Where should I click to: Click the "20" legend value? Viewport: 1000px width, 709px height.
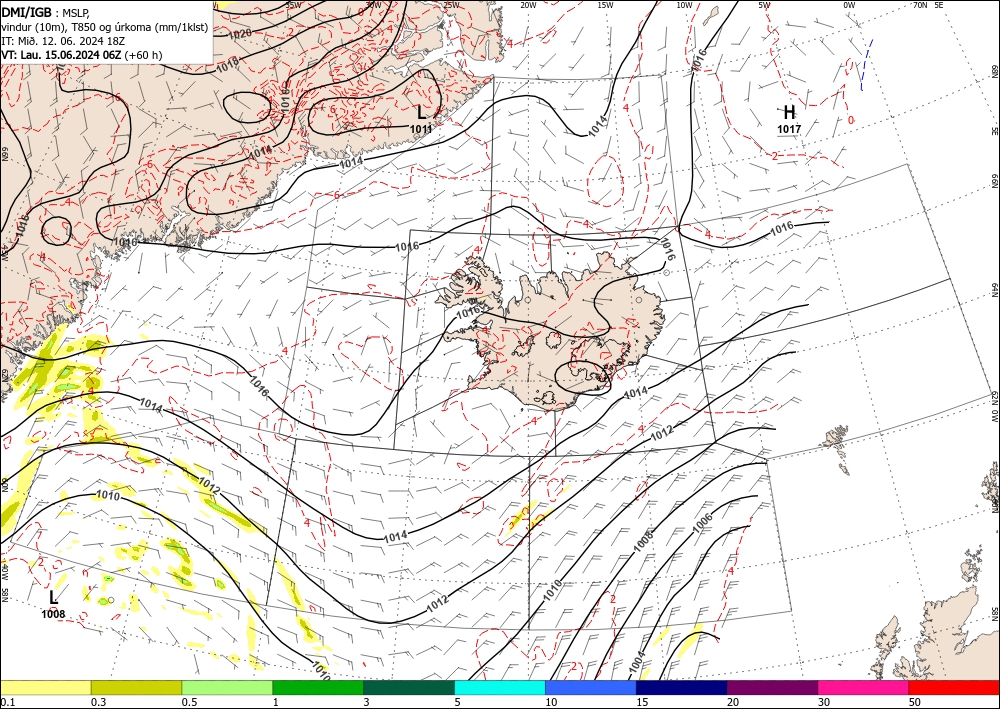click(x=733, y=702)
